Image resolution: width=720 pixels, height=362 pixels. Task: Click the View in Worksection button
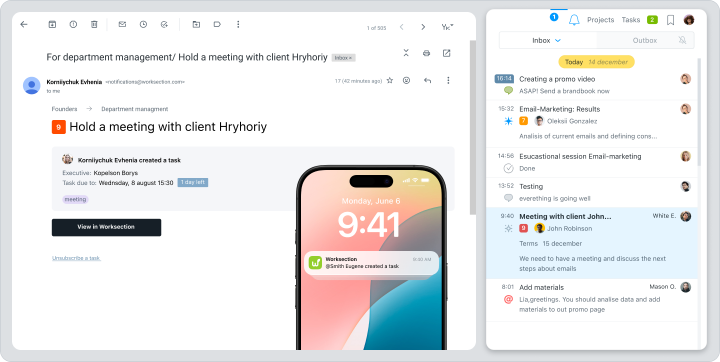click(x=107, y=227)
